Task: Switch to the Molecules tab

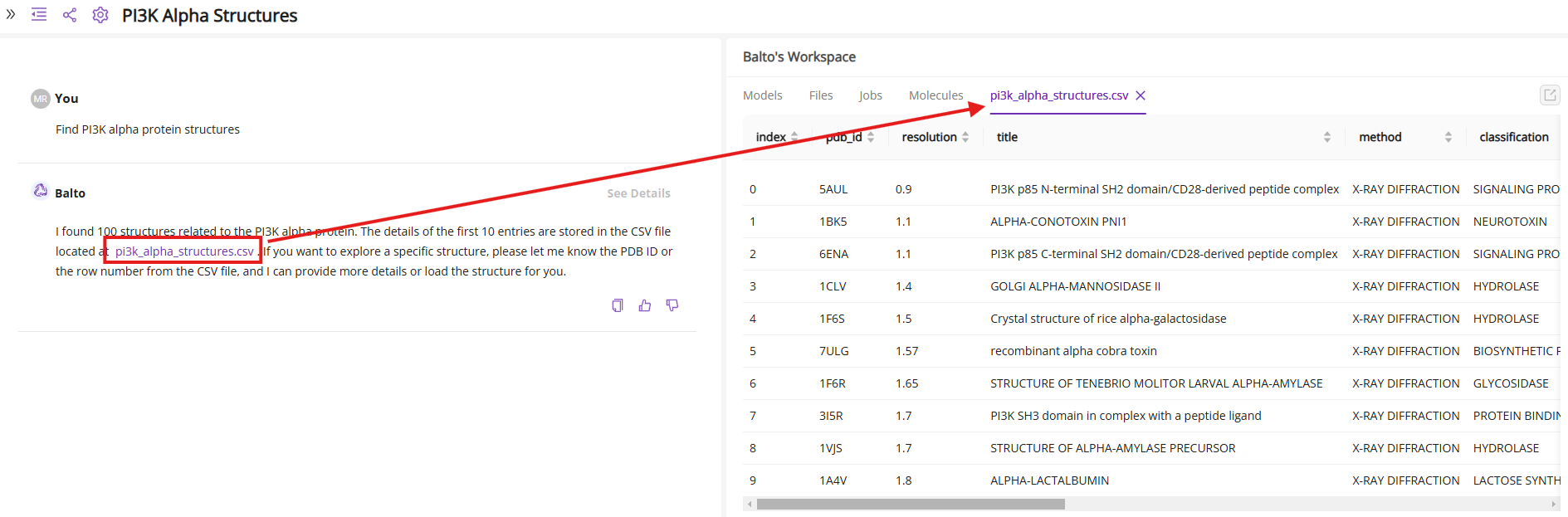Action: [x=935, y=95]
